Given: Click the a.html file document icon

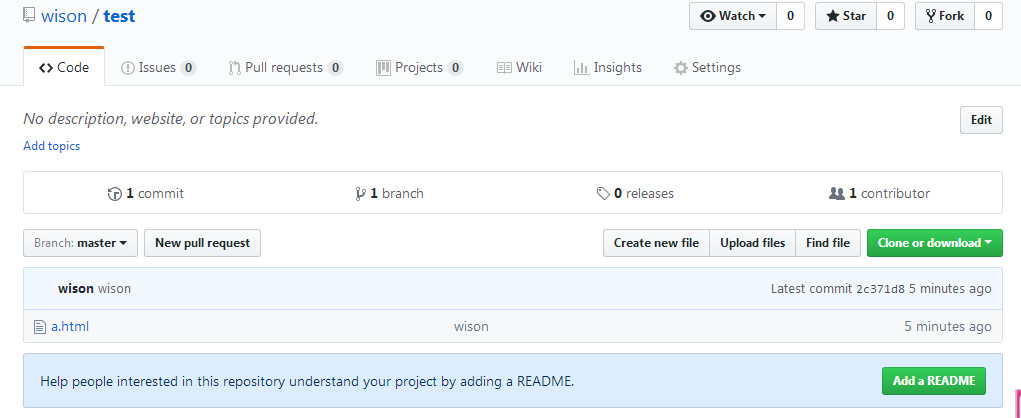Looking at the screenshot, I should coord(40,326).
